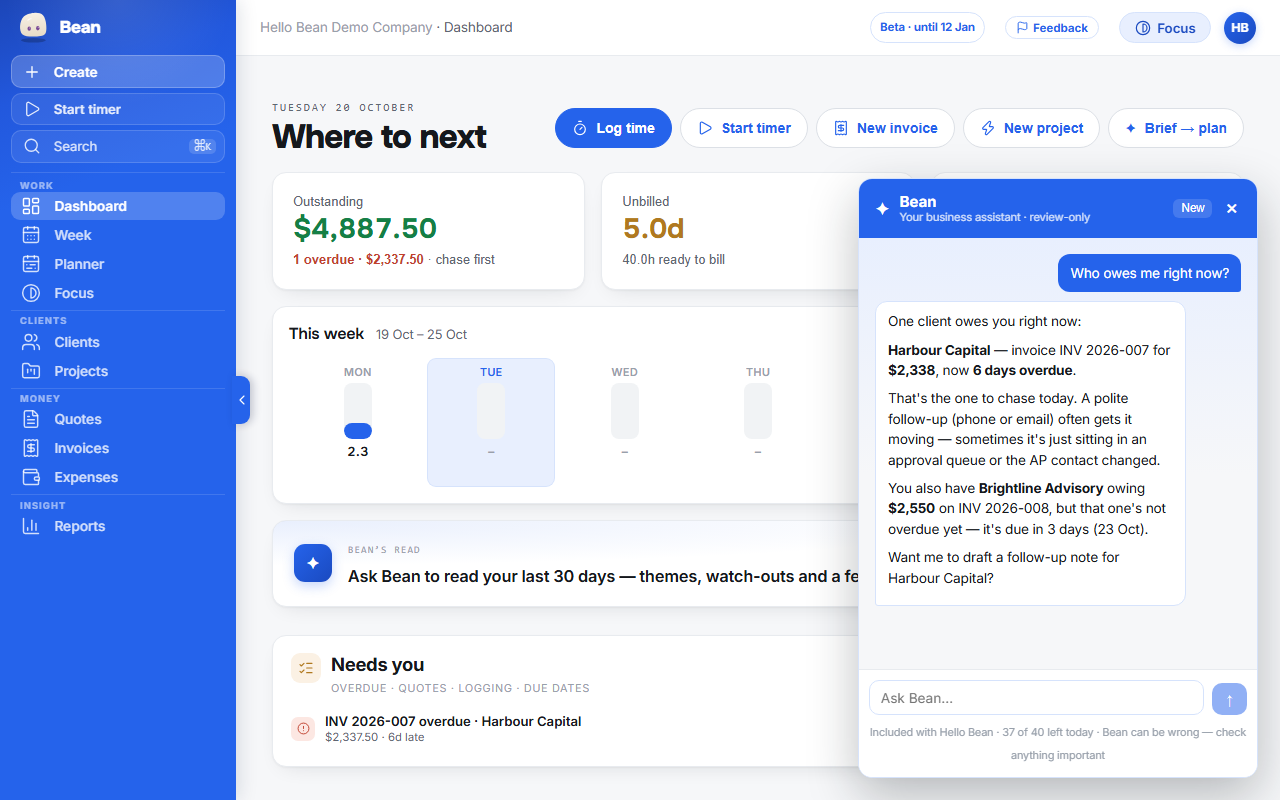Click New invoice button
The height and width of the screenshot is (800, 1280).
point(885,128)
